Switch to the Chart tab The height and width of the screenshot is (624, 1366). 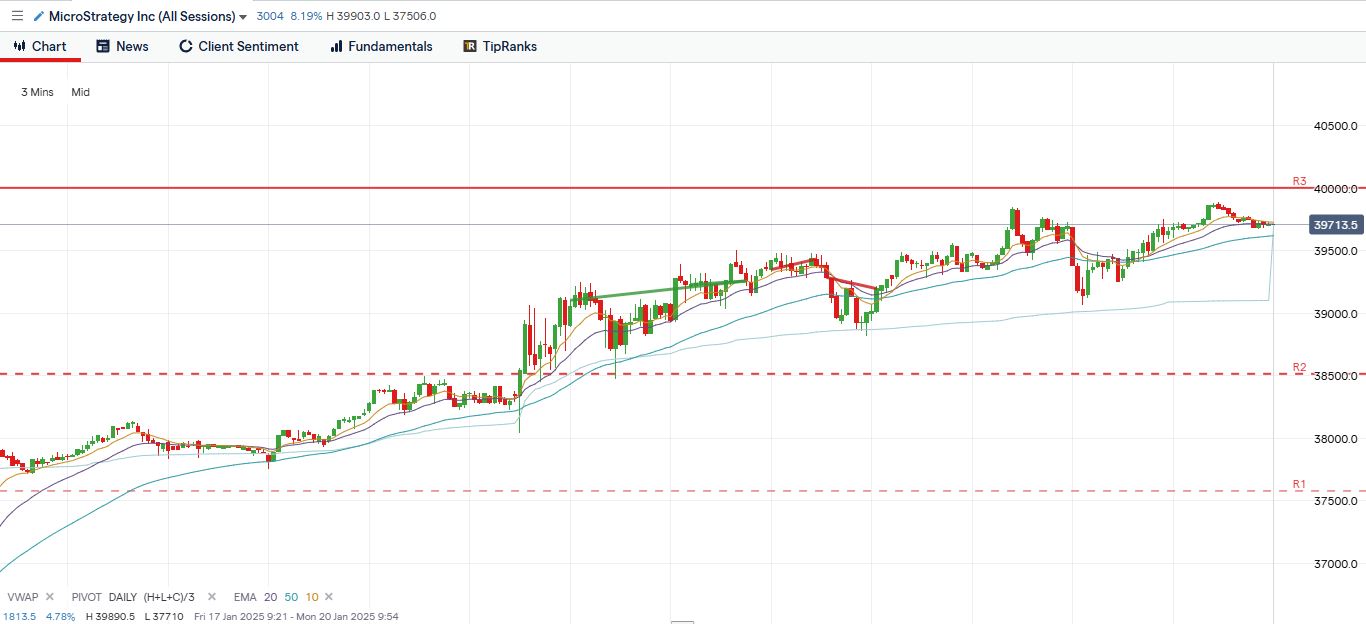(x=40, y=46)
